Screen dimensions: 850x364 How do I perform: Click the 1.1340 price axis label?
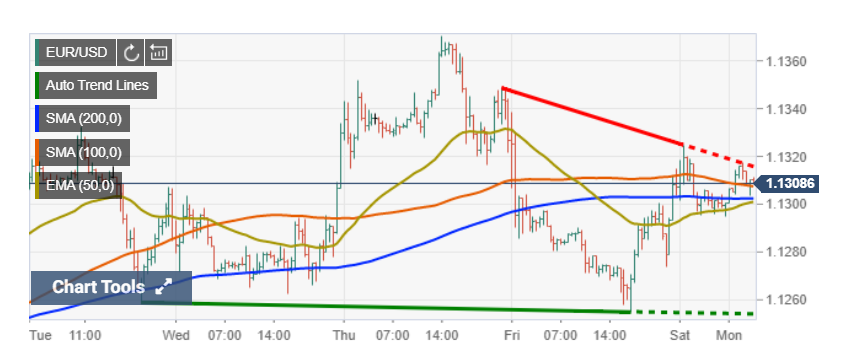(787, 110)
